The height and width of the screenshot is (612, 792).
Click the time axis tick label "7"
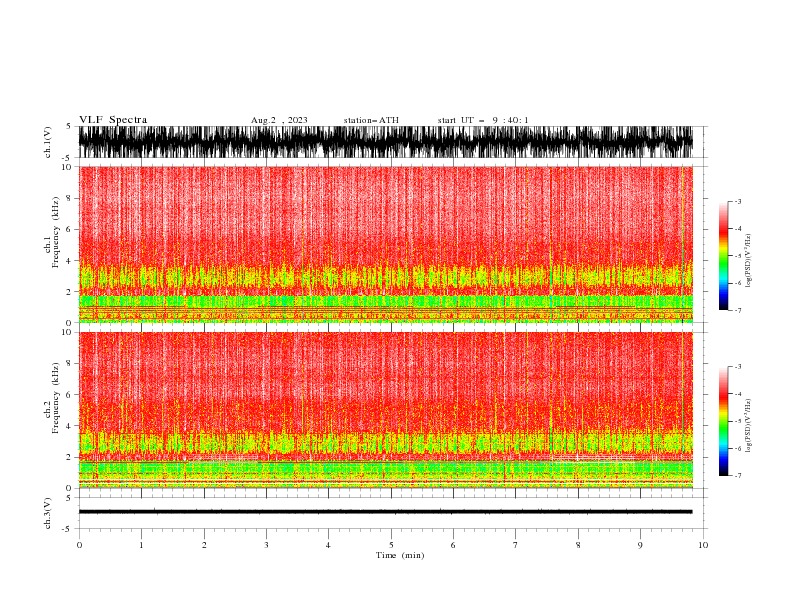(516, 545)
